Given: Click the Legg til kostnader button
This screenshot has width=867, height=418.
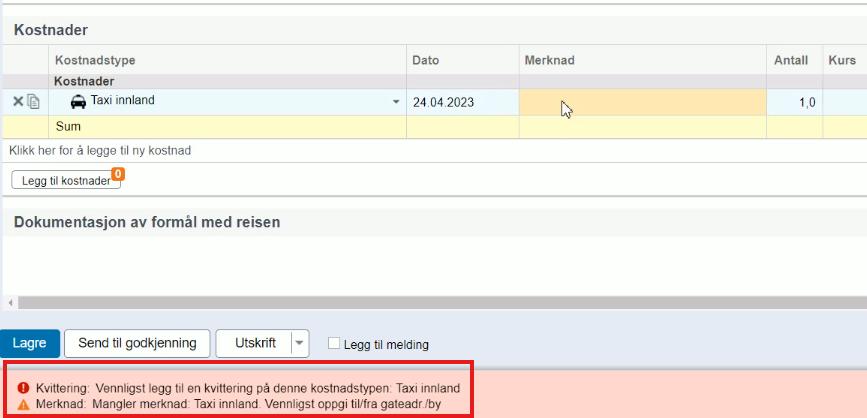Looking at the screenshot, I should tap(66, 181).
